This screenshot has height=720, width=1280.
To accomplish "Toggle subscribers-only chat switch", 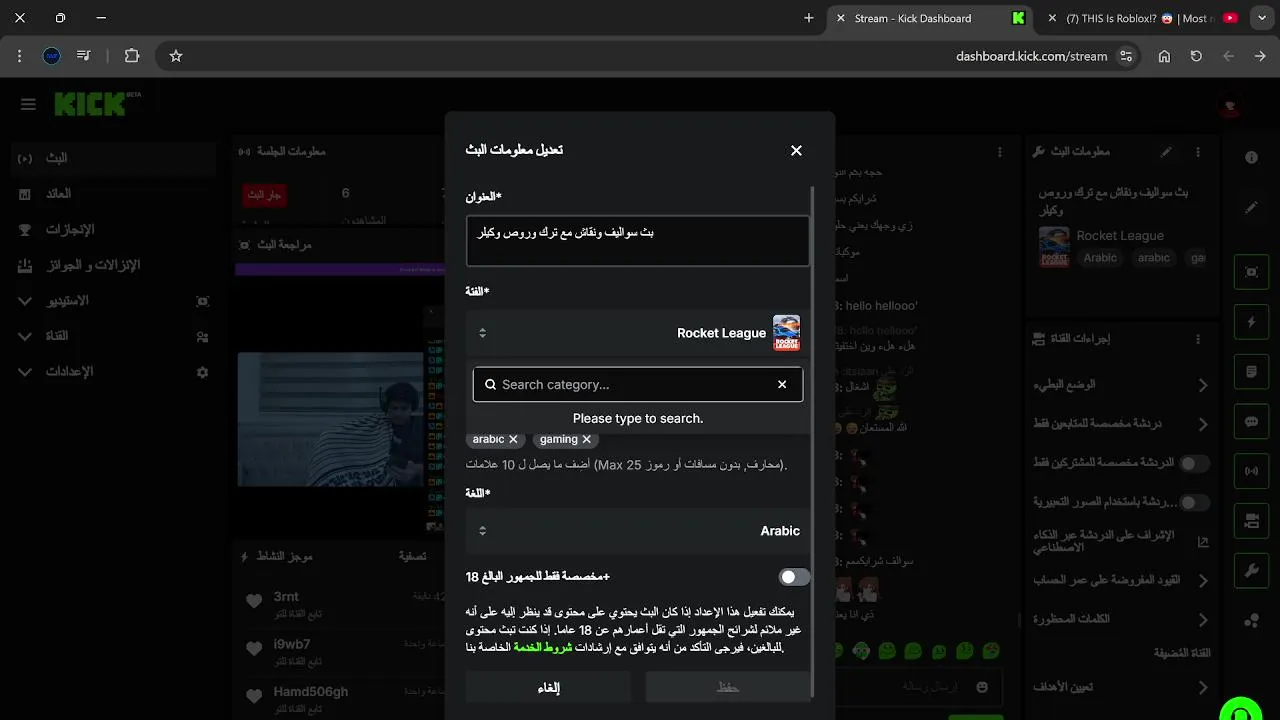I will click(x=1194, y=463).
